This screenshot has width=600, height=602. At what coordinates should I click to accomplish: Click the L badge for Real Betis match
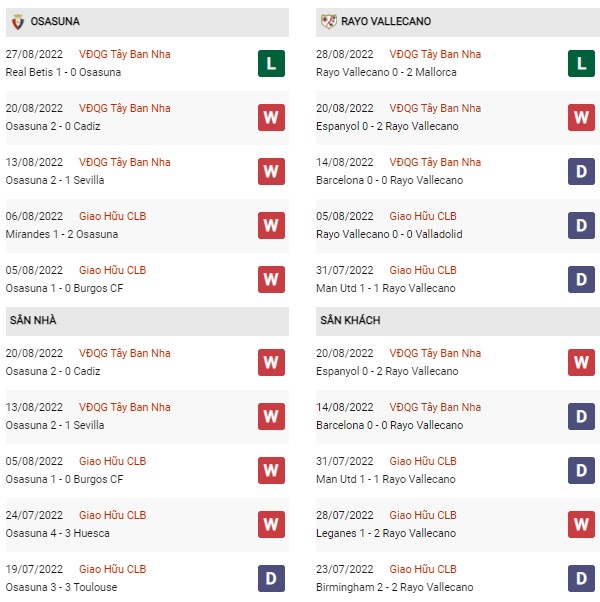[x=271, y=63]
